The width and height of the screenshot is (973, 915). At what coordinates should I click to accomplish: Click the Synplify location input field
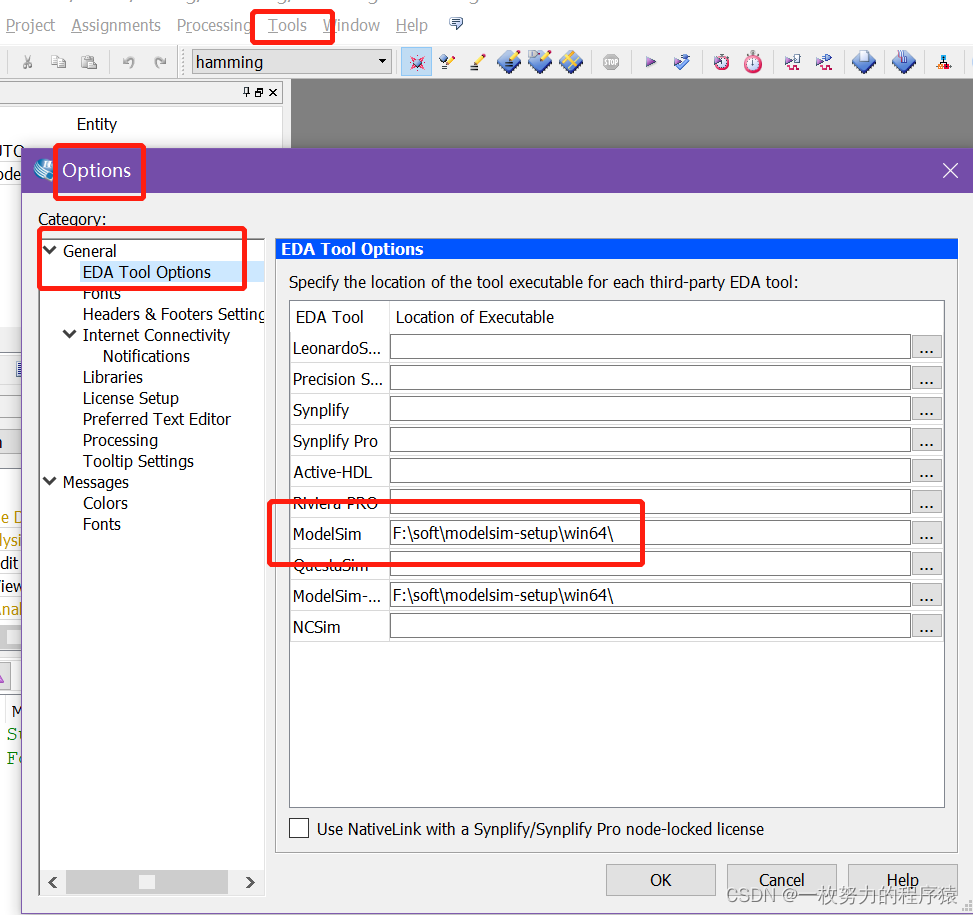coord(650,409)
